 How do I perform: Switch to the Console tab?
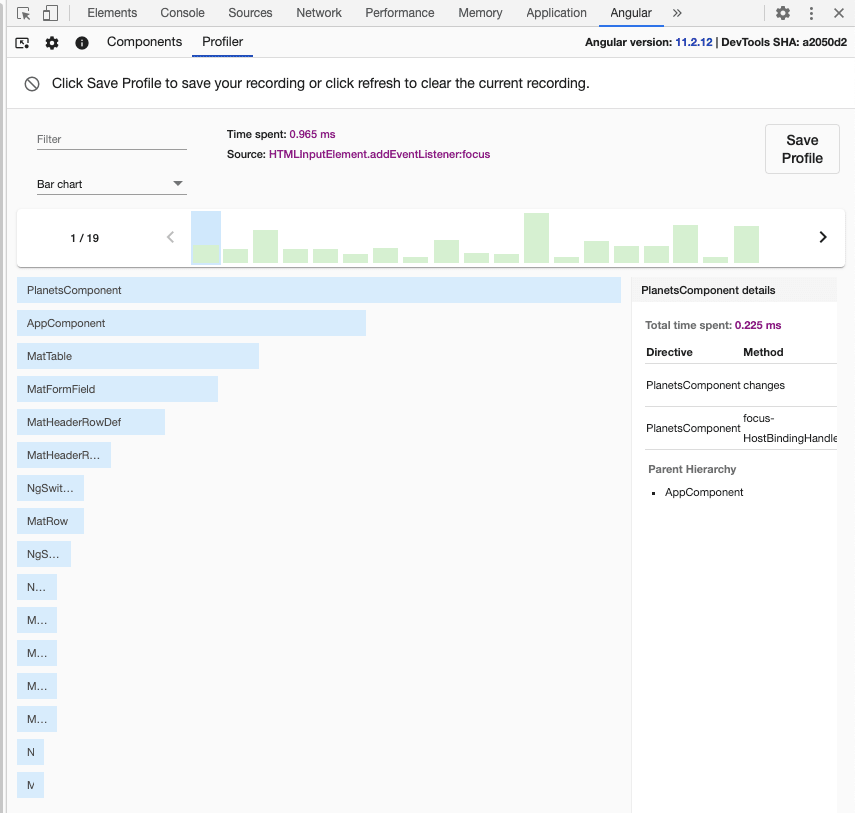(182, 13)
